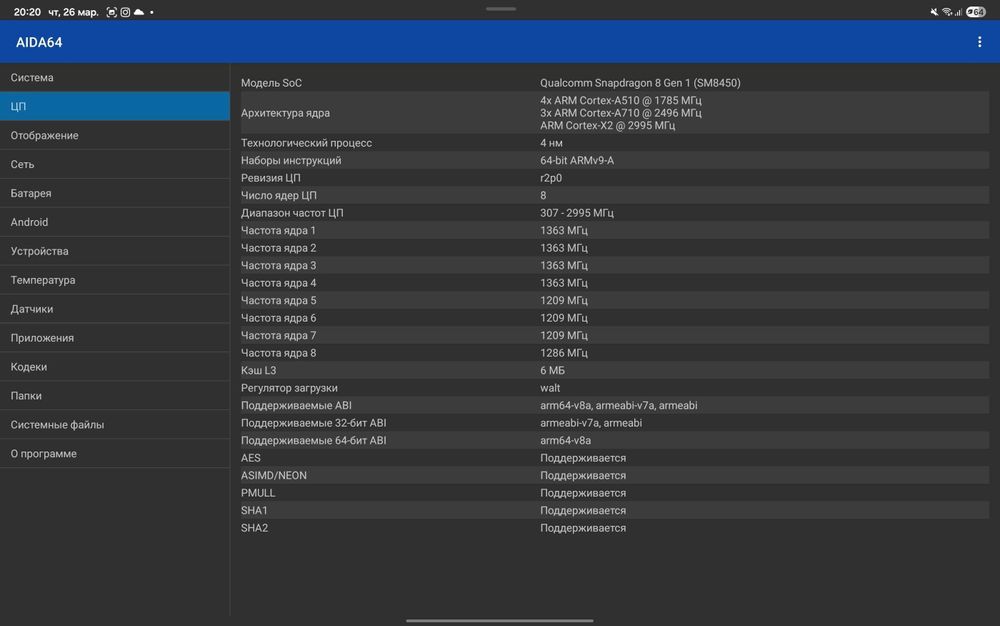Select the Технологический процесс row
1000x626 pixels.
(x=615, y=143)
